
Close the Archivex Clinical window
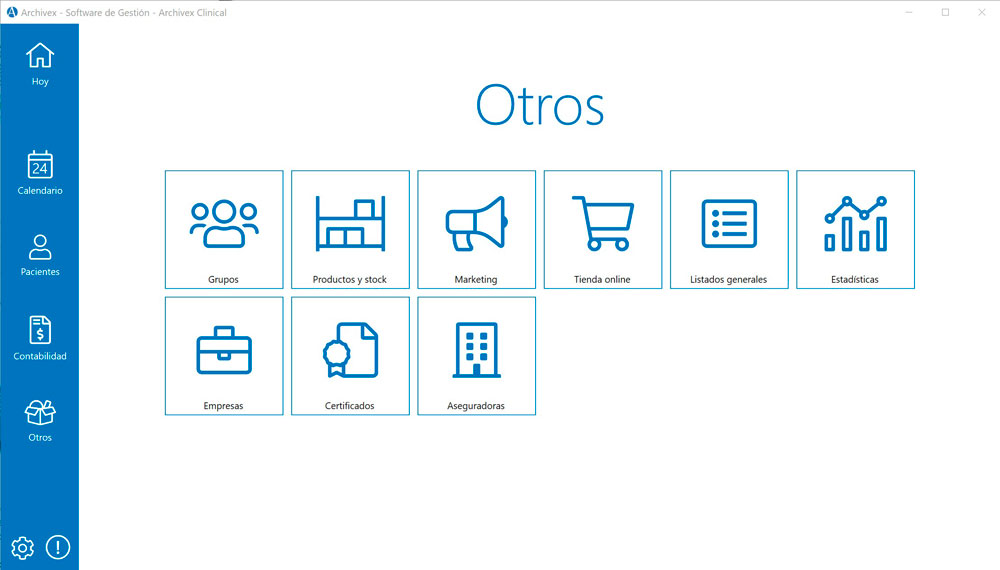981,12
